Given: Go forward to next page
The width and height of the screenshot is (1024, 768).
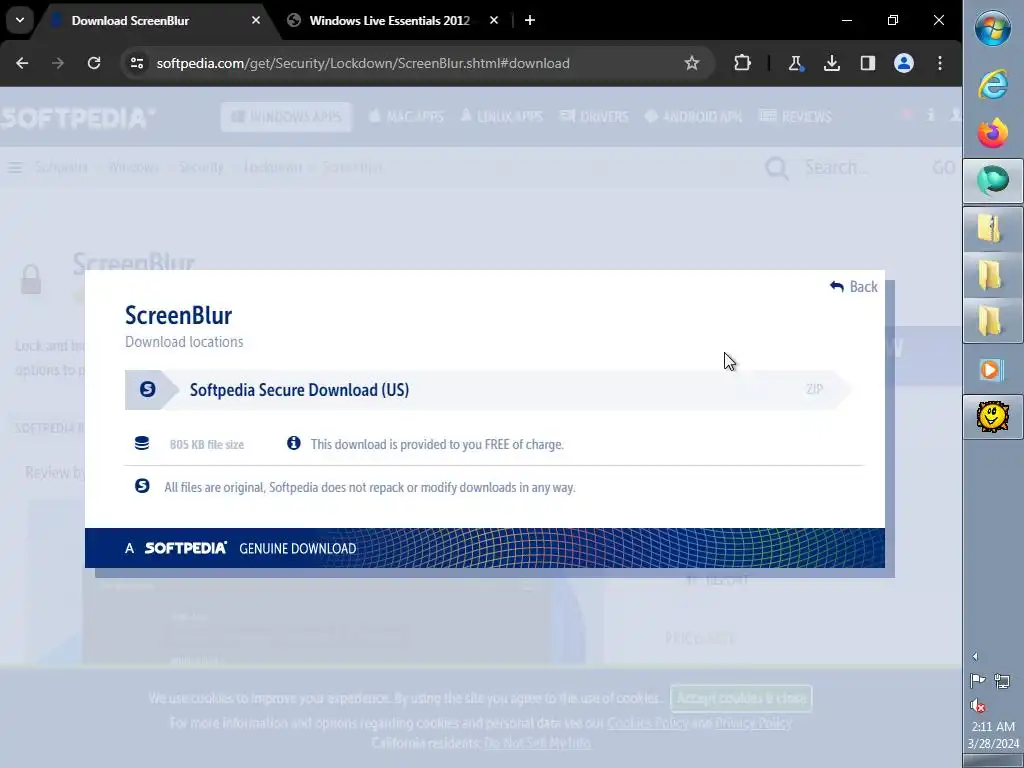Looking at the screenshot, I should click(x=58, y=63).
